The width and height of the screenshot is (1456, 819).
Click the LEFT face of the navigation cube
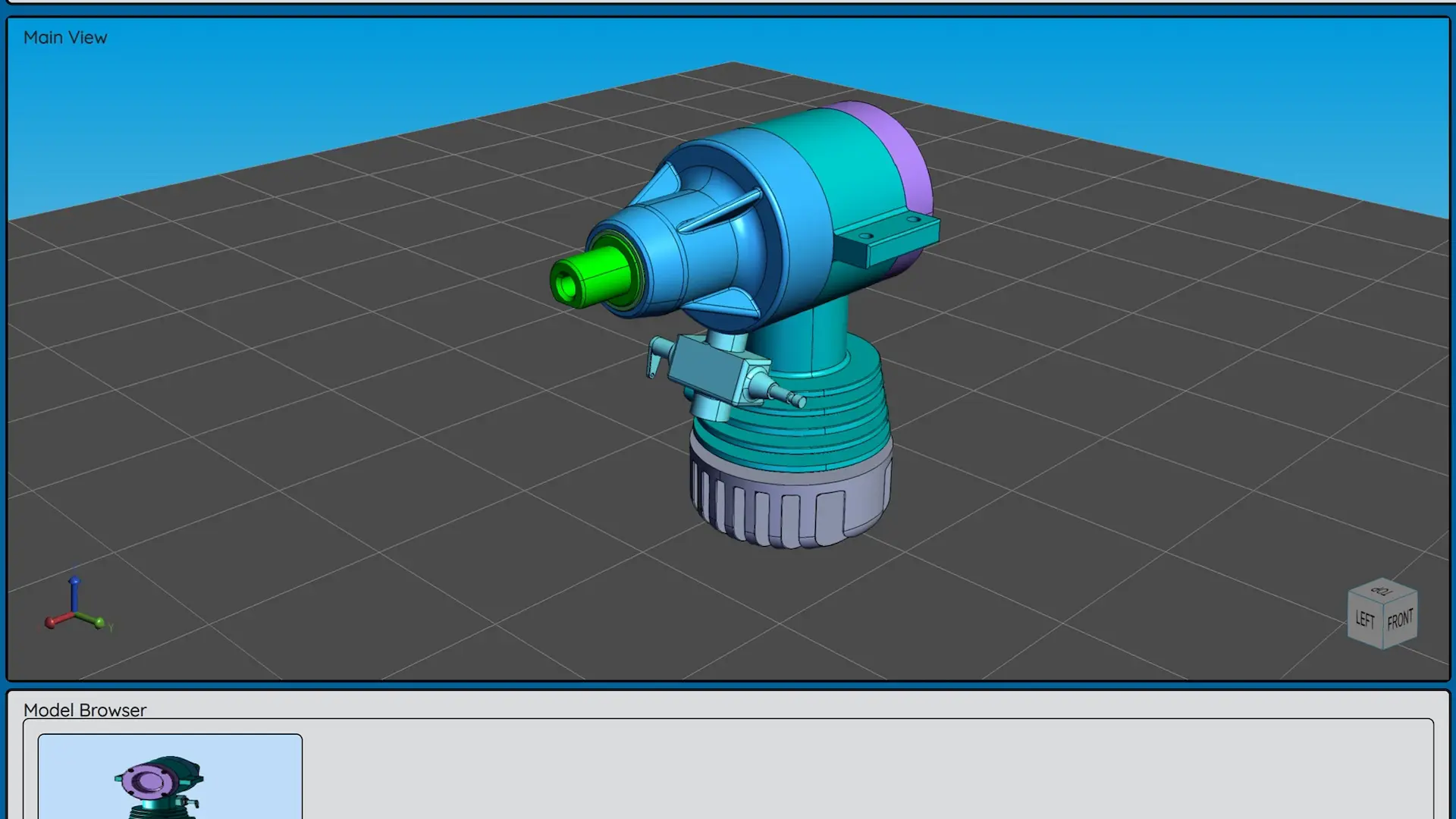(1365, 620)
